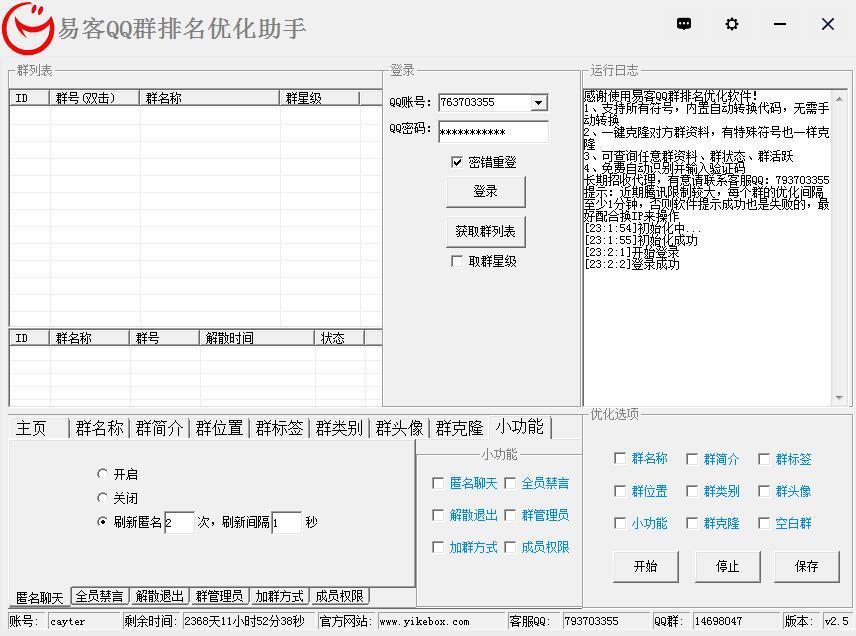
Task: Switch to the 主页 tab
Action: pos(39,428)
